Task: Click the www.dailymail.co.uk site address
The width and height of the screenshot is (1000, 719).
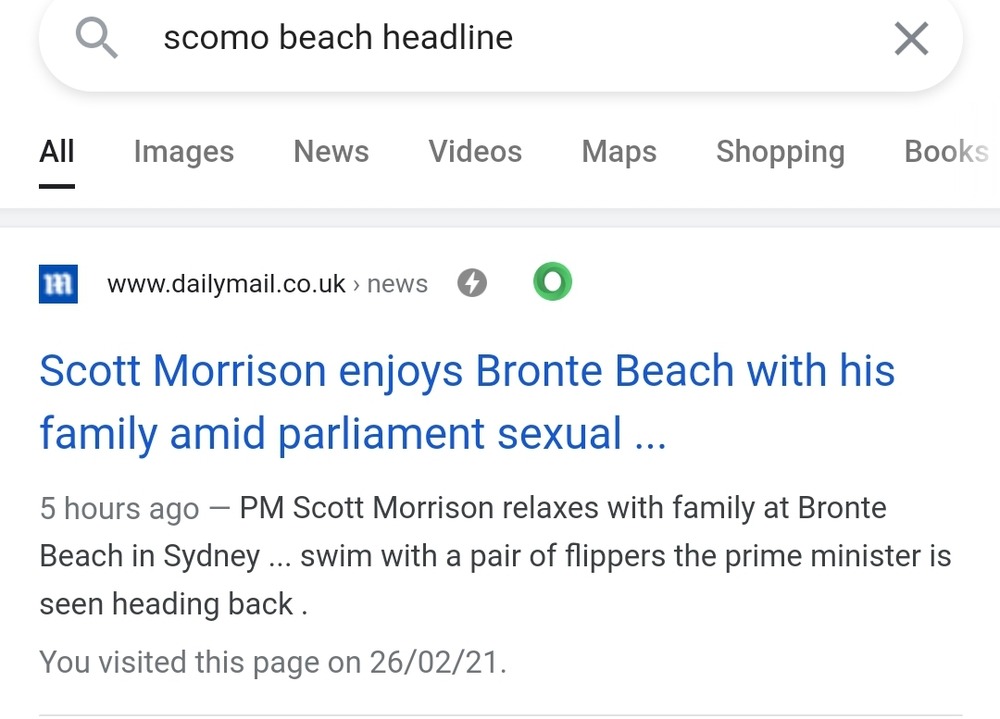Action: [226, 284]
